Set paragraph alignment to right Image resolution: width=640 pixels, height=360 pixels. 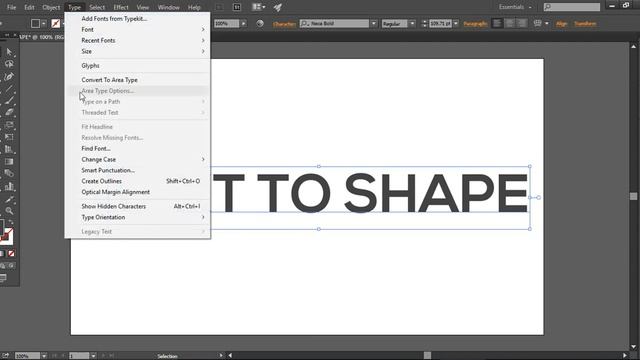[x=522, y=24]
